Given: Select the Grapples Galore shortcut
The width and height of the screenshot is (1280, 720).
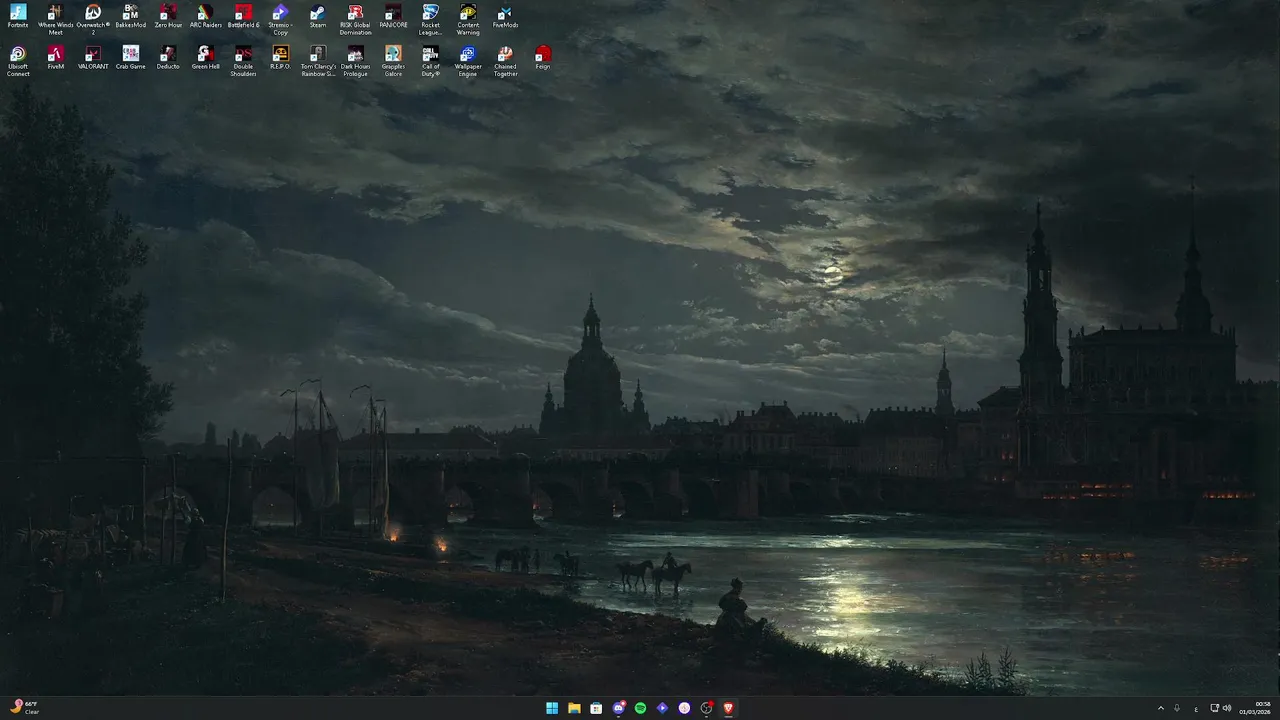Looking at the screenshot, I should tap(393, 61).
